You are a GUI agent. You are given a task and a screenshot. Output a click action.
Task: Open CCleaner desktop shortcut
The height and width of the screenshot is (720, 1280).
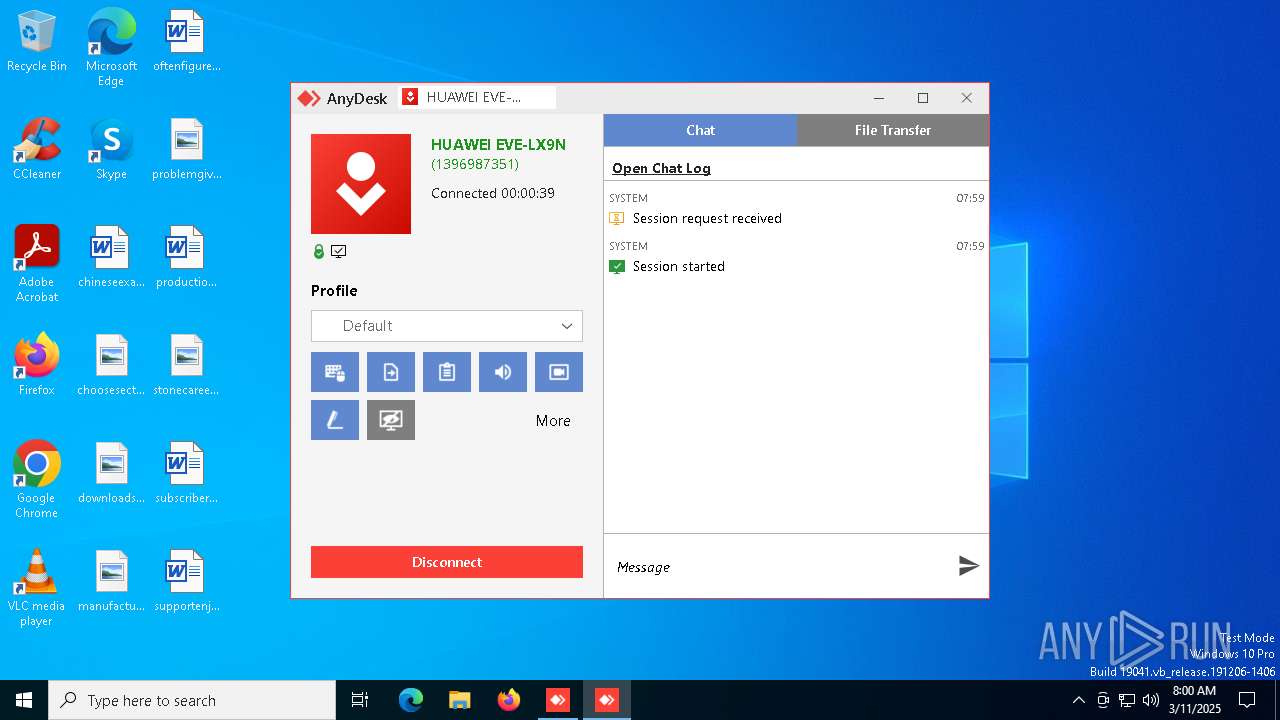[x=37, y=150]
